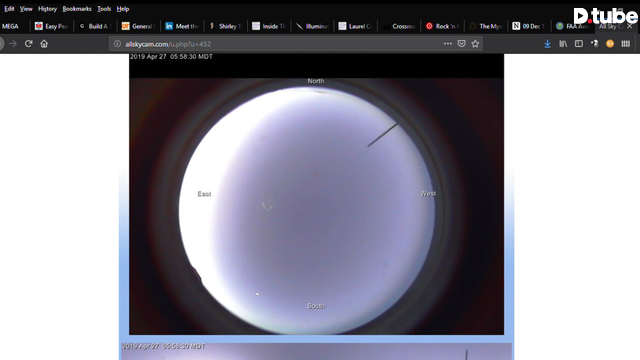Switch to the Inside Th tab
Image resolution: width=640 pixels, height=360 pixels.
(x=269, y=26)
